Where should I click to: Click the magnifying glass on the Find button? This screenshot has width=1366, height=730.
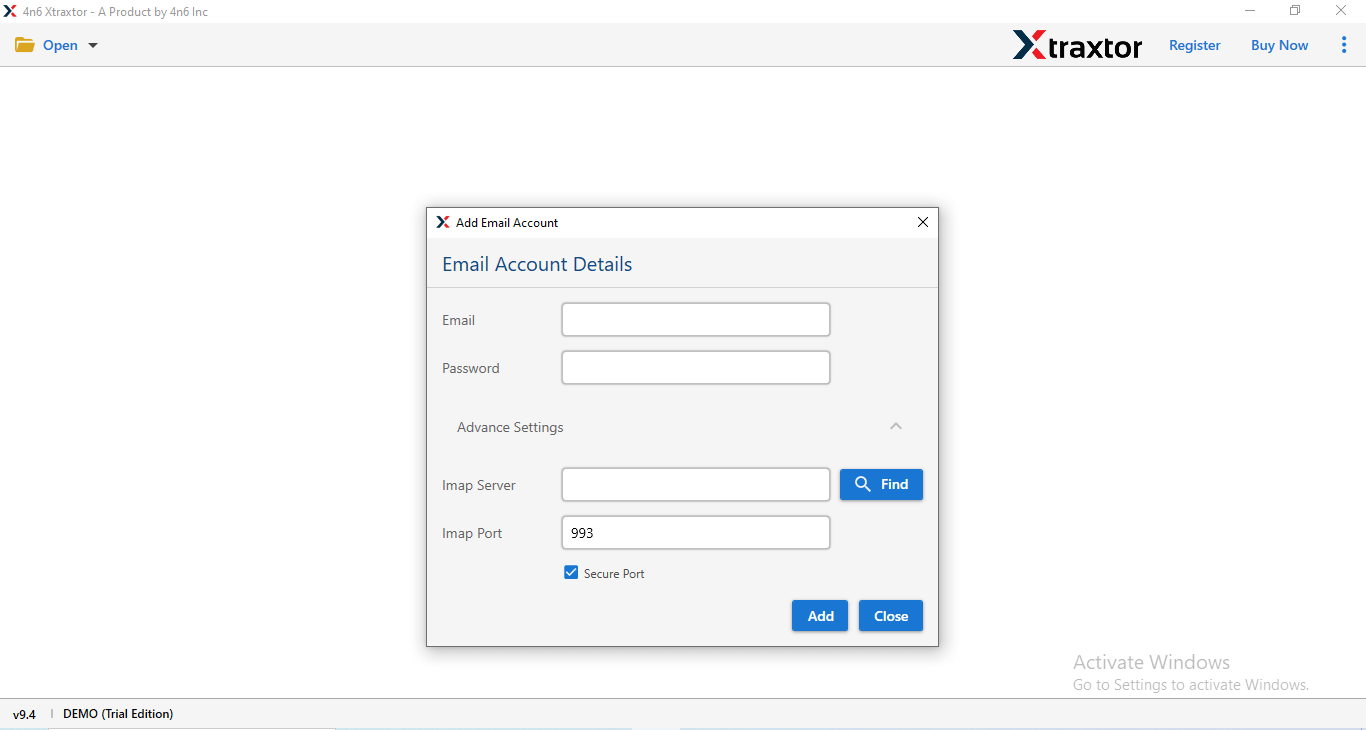tap(864, 484)
